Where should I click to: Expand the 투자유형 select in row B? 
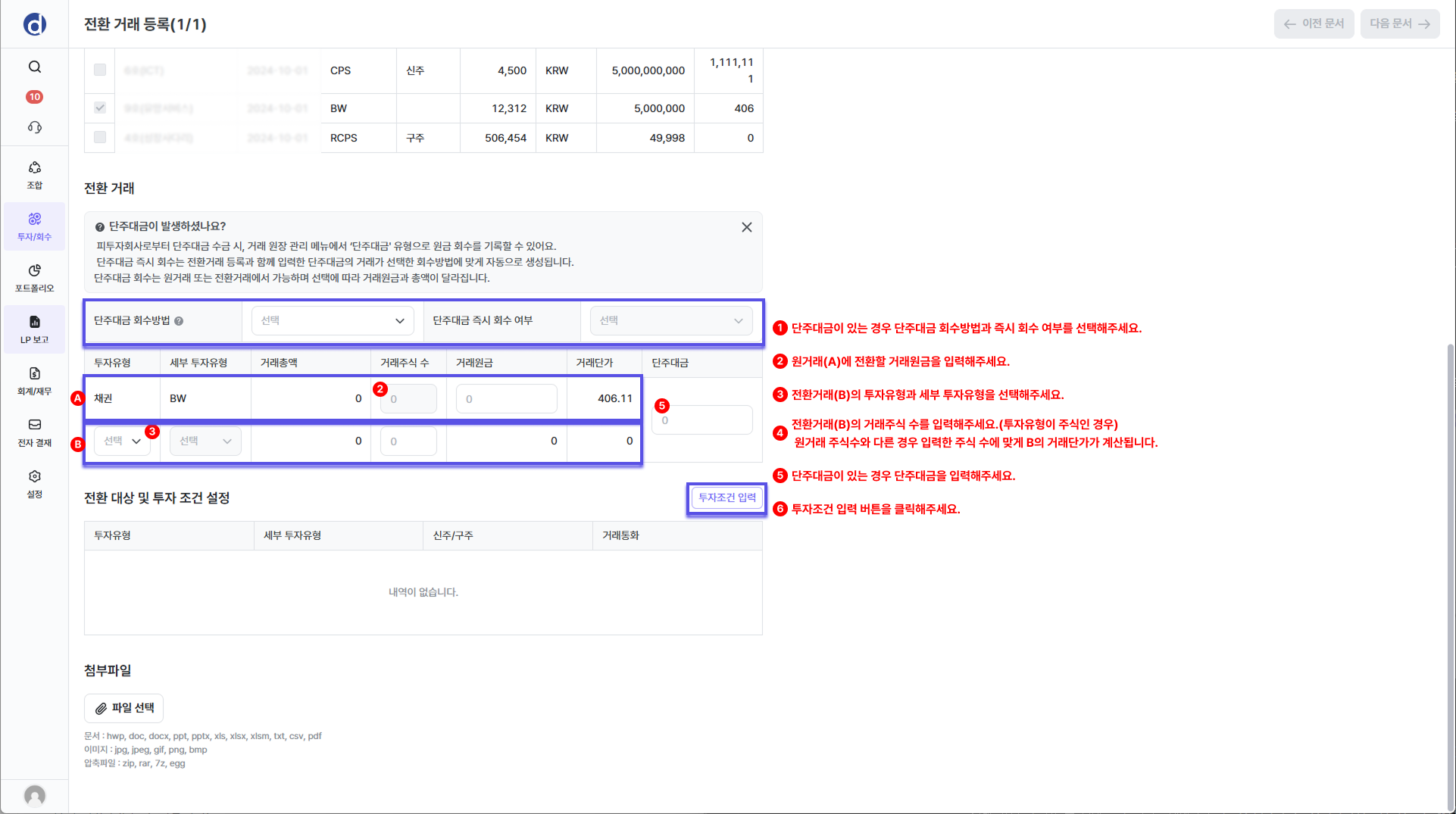[x=122, y=441]
